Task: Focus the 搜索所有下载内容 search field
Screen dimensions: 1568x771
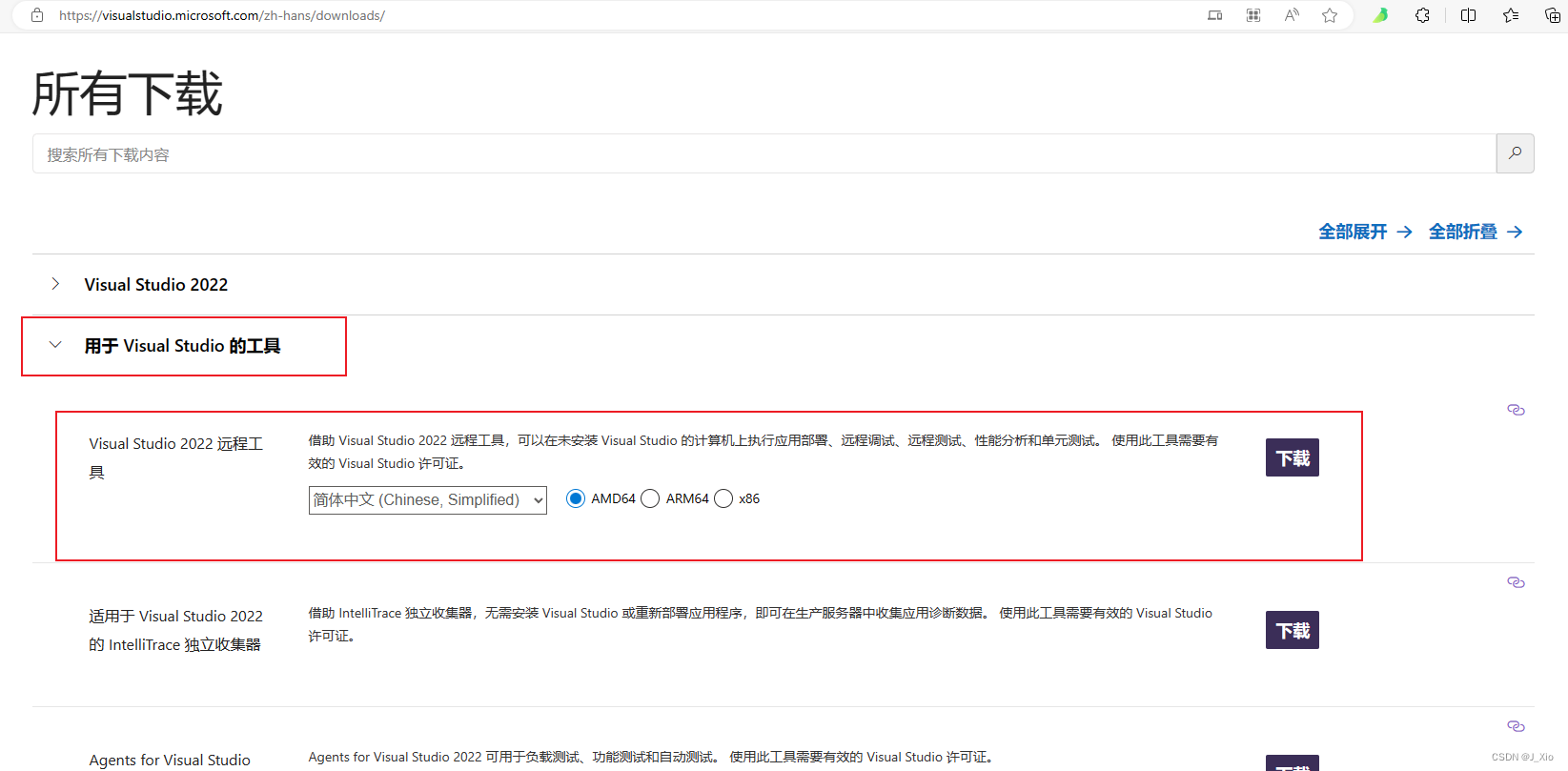Action: pos(764,153)
